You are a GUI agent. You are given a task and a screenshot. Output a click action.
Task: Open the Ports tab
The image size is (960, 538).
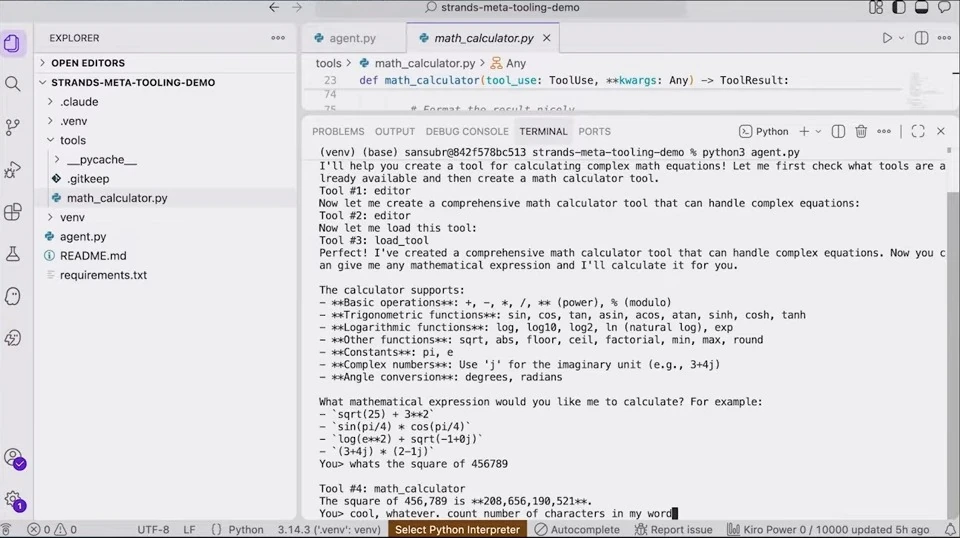click(594, 132)
